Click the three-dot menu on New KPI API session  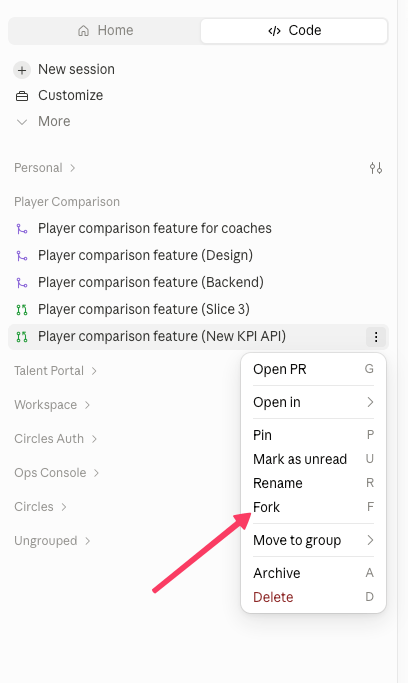coord(376,337)
